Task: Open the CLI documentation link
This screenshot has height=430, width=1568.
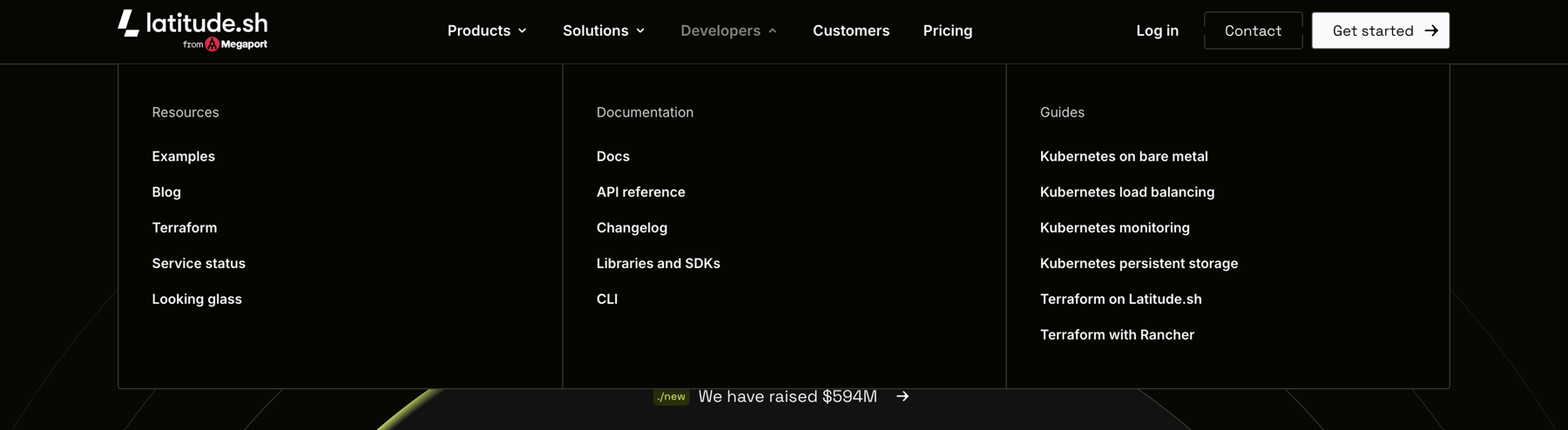Action: tap(607, 299)
